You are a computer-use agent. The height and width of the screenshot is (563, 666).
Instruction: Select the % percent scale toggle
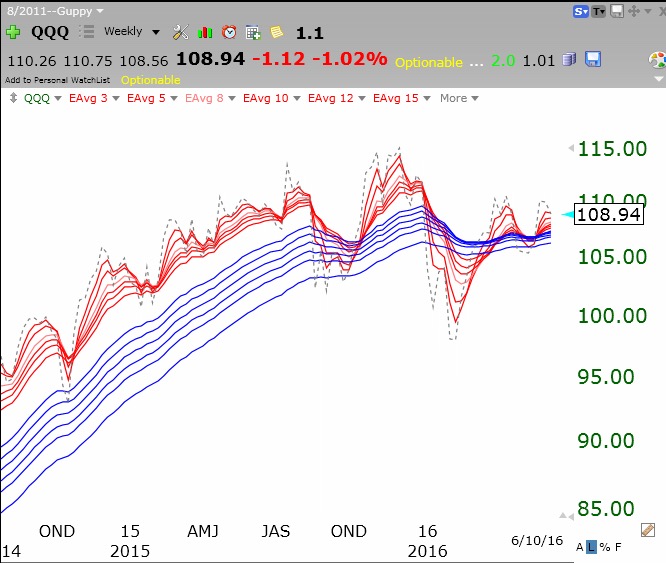[x=605, y=547]
